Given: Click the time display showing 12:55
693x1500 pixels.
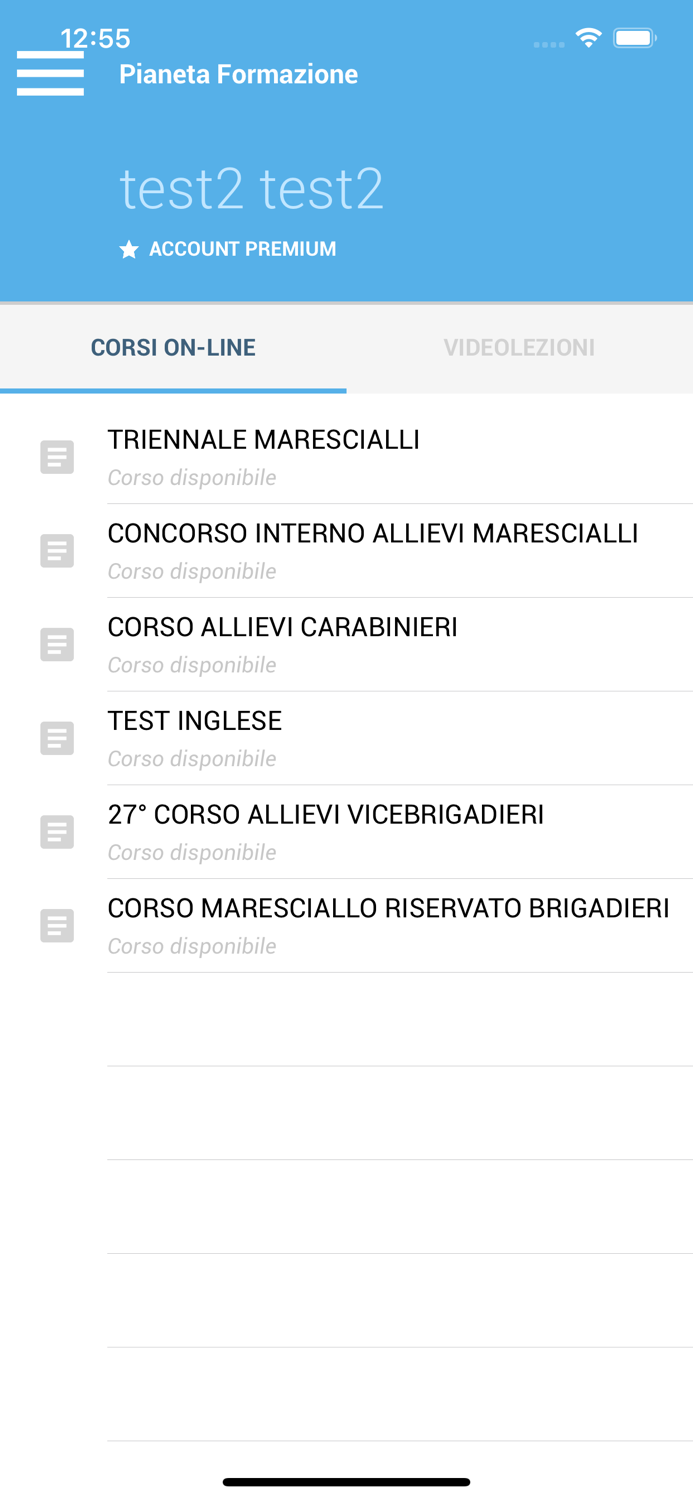Looking at the screenshot, I should tap(96, 38).
